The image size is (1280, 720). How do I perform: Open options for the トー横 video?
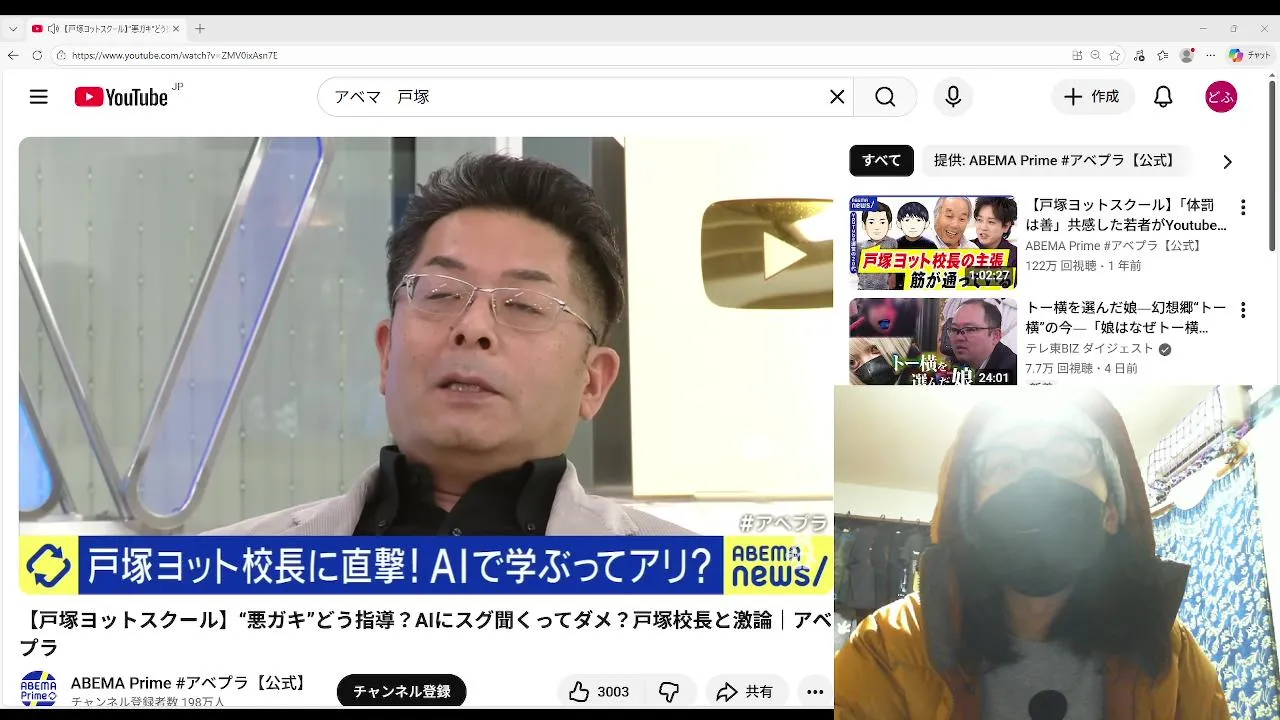point(1243,310)
